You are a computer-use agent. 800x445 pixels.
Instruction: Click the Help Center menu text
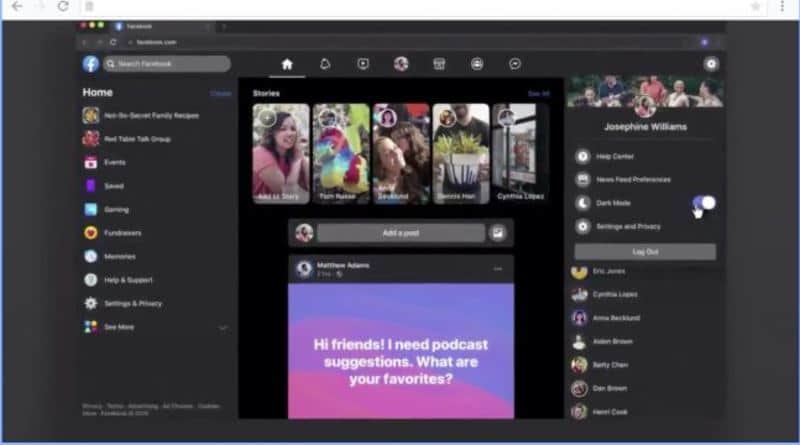pos(615,157)
